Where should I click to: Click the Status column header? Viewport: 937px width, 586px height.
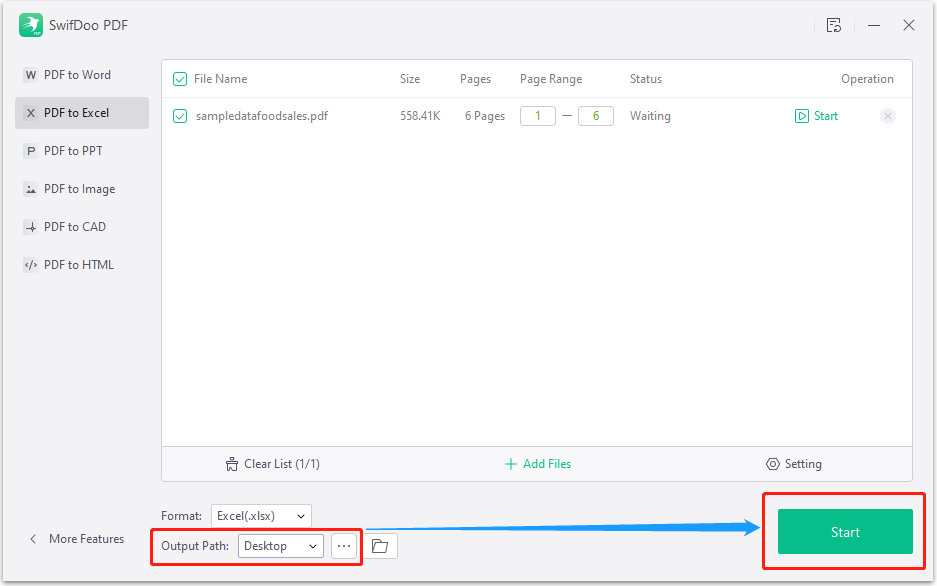646,79
